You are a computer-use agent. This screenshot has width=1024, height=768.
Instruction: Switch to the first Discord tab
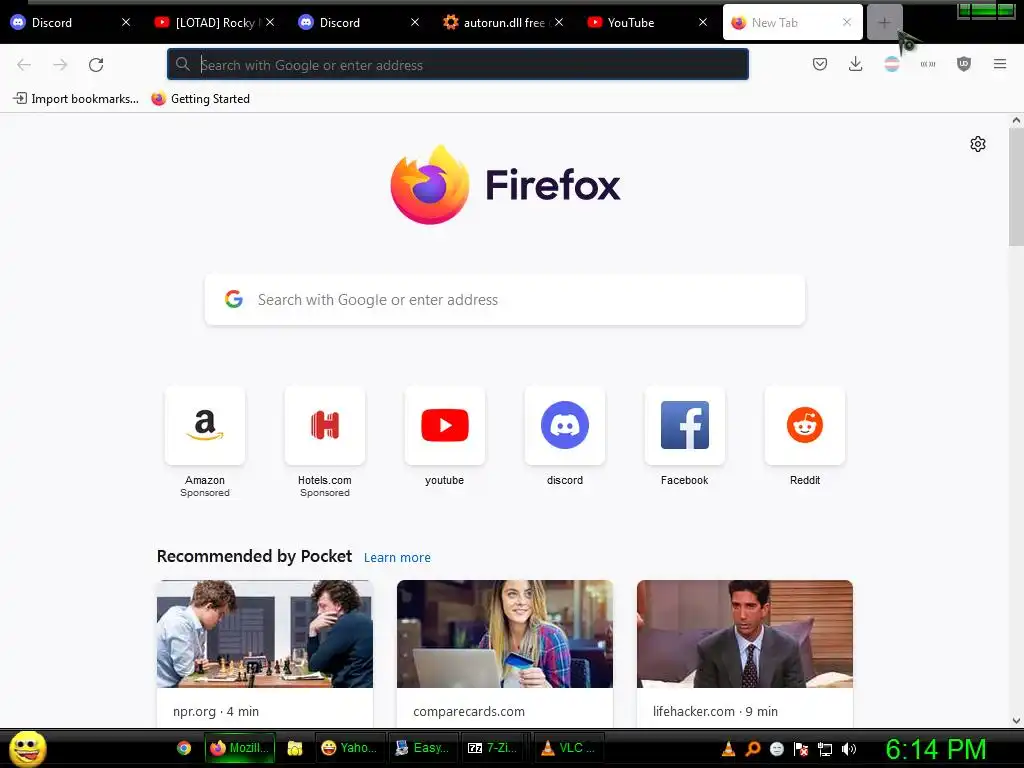71,23
